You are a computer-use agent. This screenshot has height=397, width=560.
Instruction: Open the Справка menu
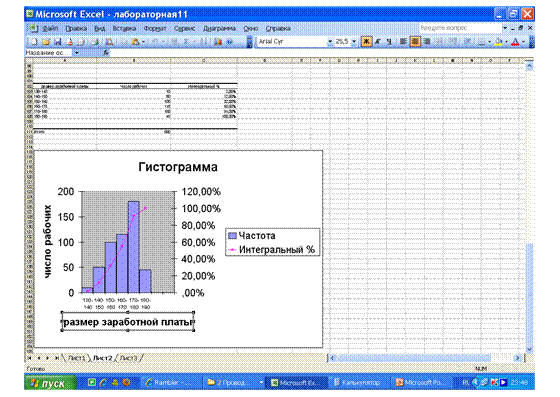278,29
